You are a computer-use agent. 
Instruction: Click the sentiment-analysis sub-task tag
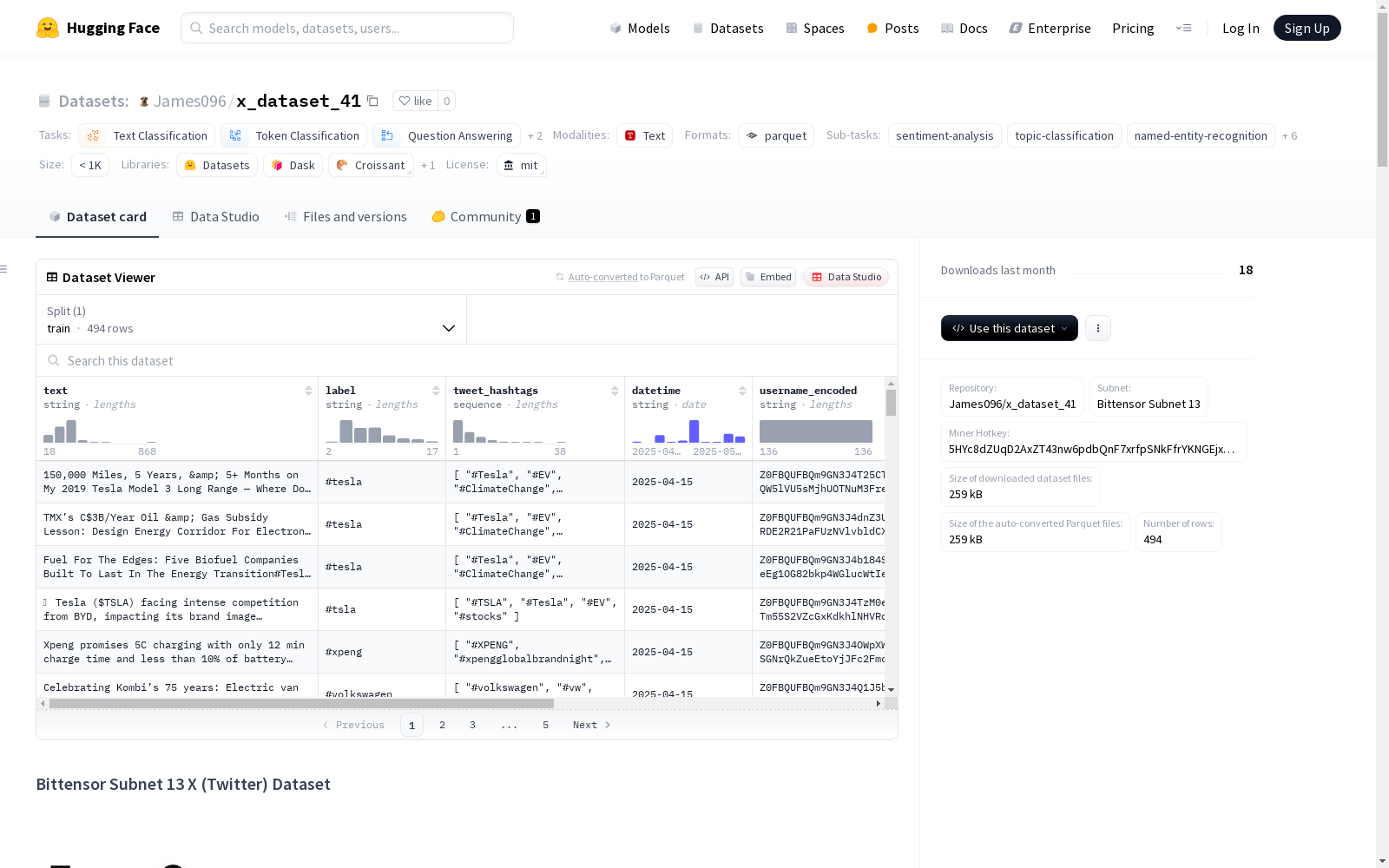pos(945,135)
